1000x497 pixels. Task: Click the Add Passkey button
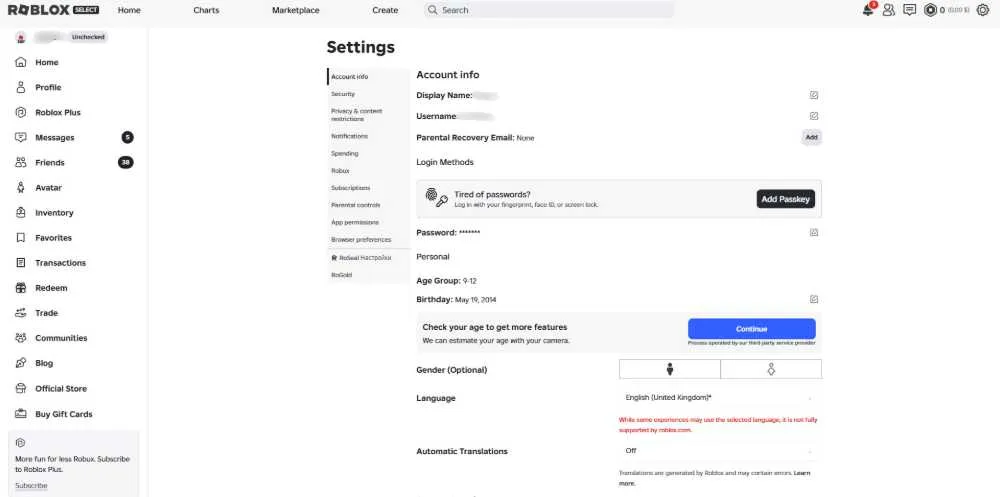[786, 199]
